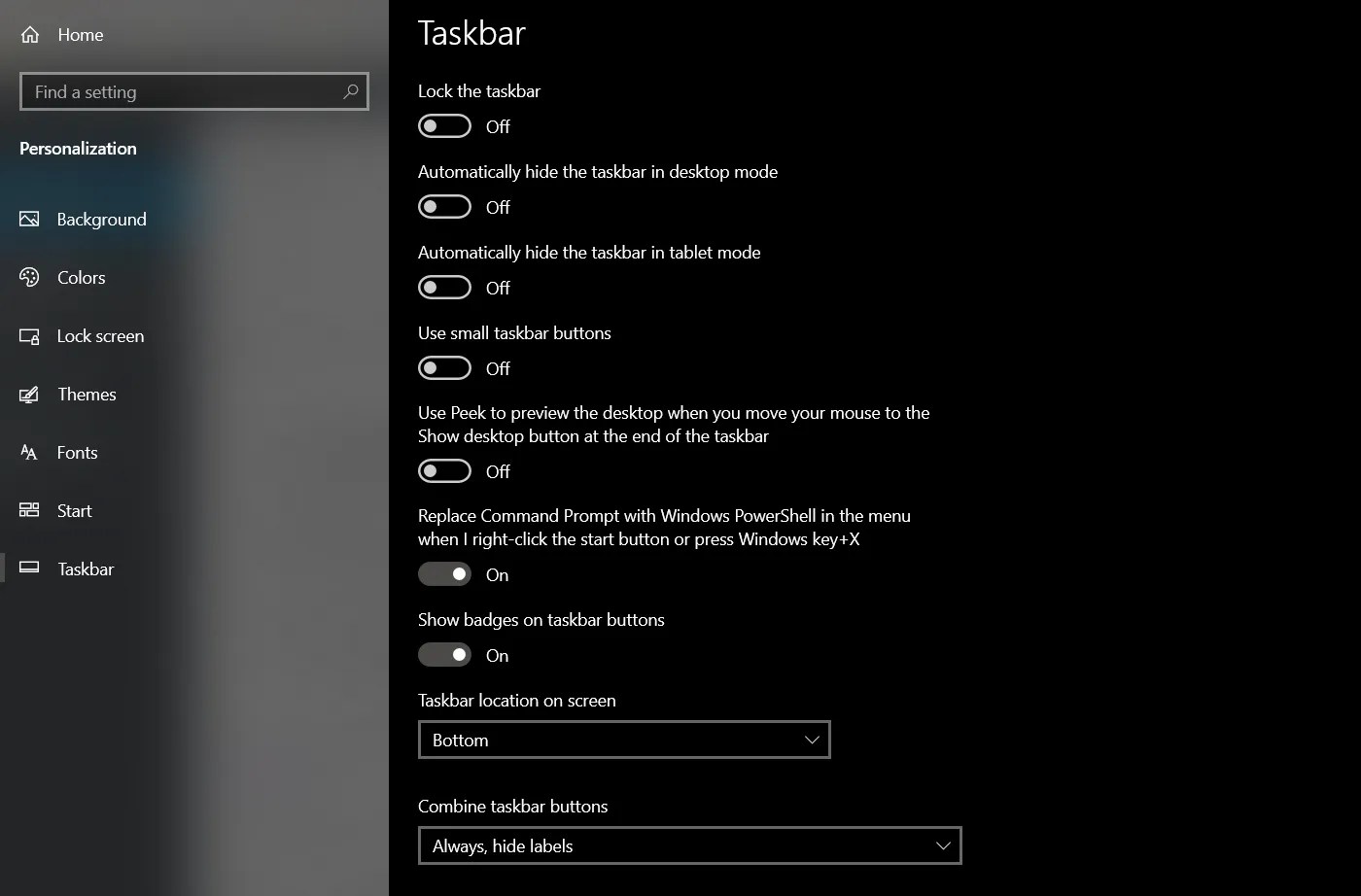Turn on automatic taskbar hiding in desktop mode

tap(444, 206)
